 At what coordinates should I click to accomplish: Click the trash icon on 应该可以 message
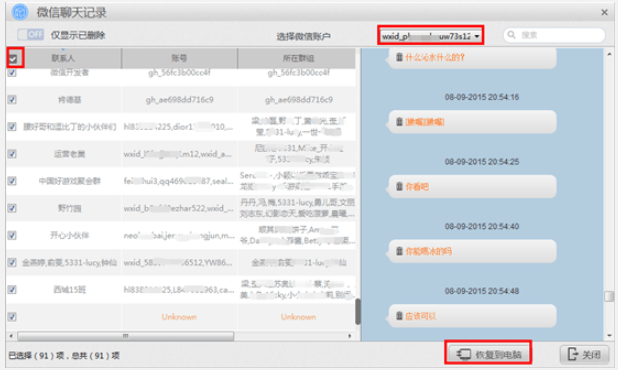399,316
